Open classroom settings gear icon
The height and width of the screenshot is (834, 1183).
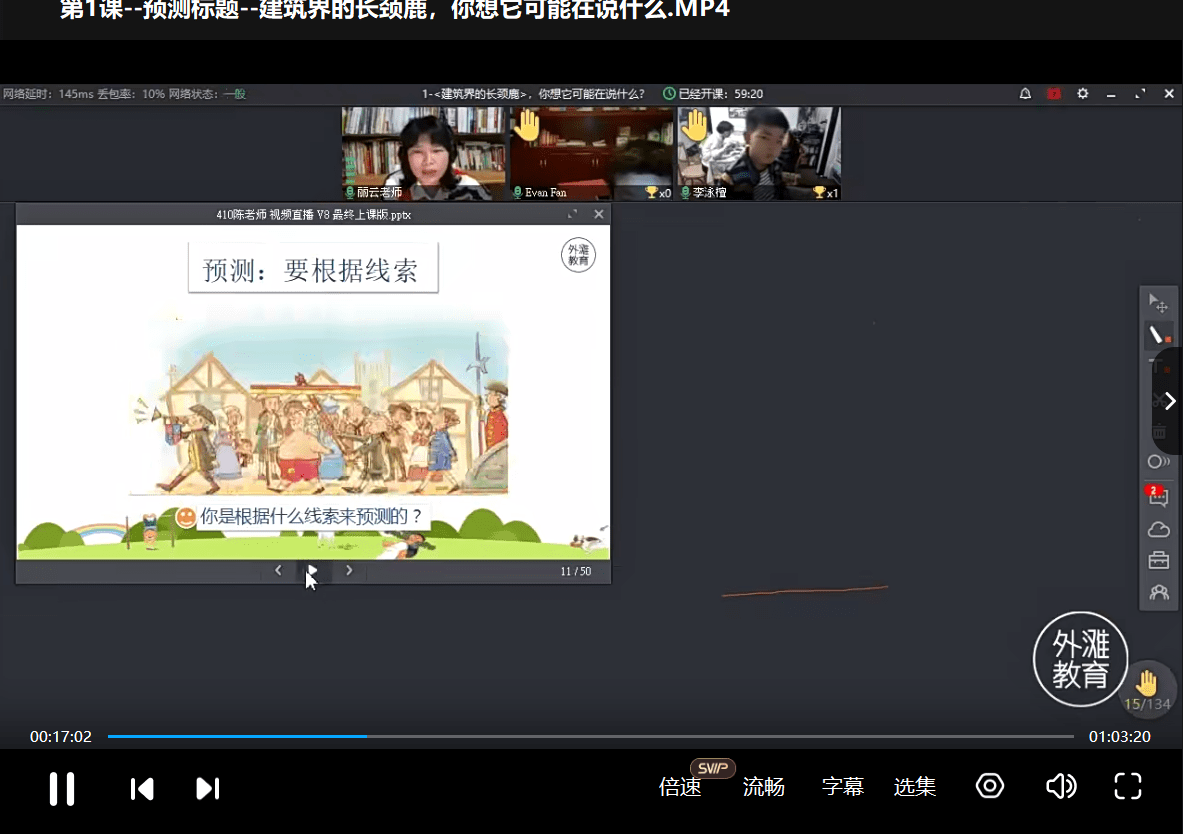pos(1083,94)
